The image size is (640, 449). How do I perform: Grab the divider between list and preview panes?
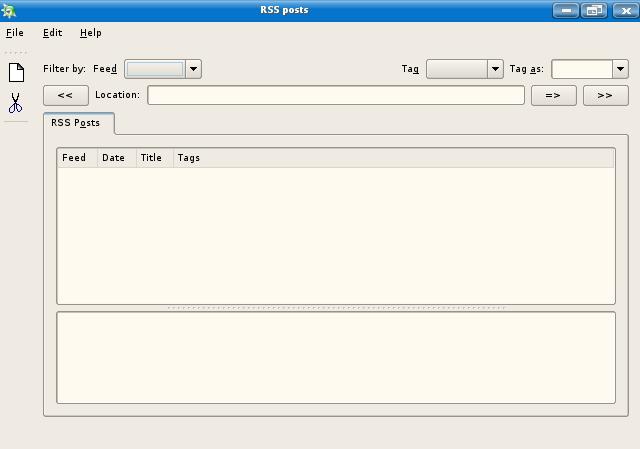coord(336,308)
